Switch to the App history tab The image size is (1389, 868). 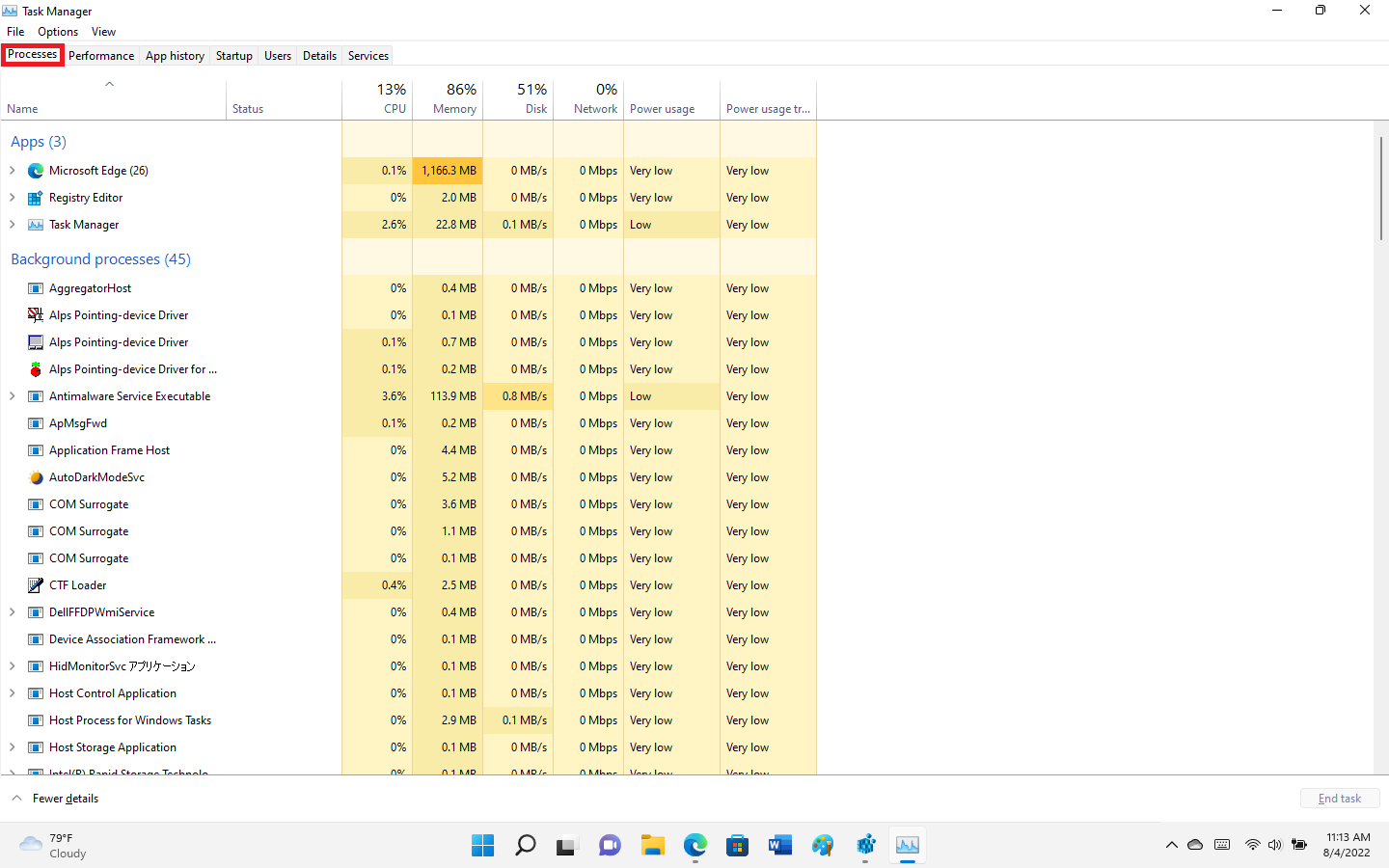(x=175, y=56)
